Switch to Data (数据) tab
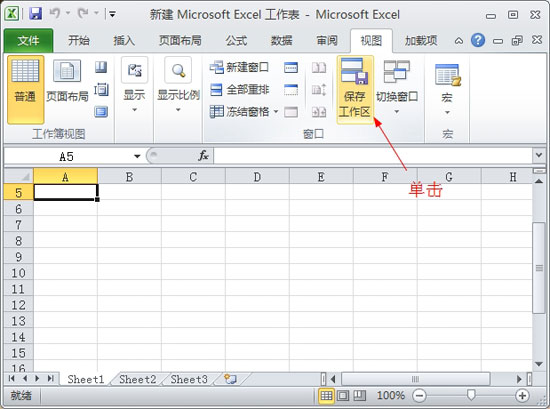Image resolution: width=550 pixels, height=409 pixels. [x=282, y=41]
